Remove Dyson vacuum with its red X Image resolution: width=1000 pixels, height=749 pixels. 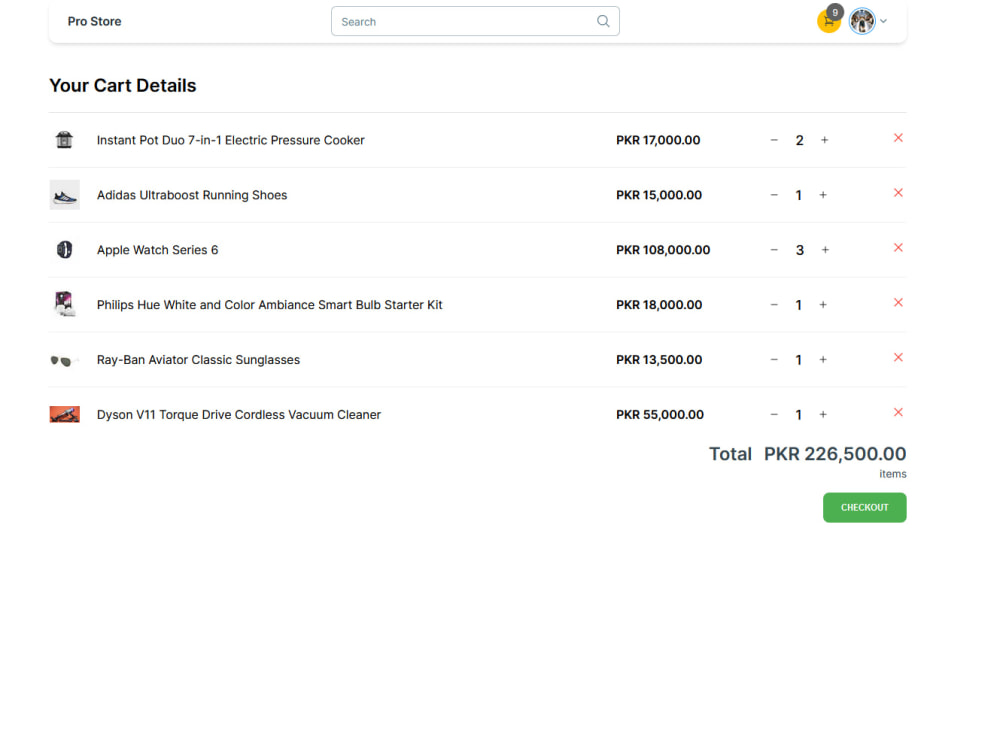pyautogui.click(x=898, y=412)
